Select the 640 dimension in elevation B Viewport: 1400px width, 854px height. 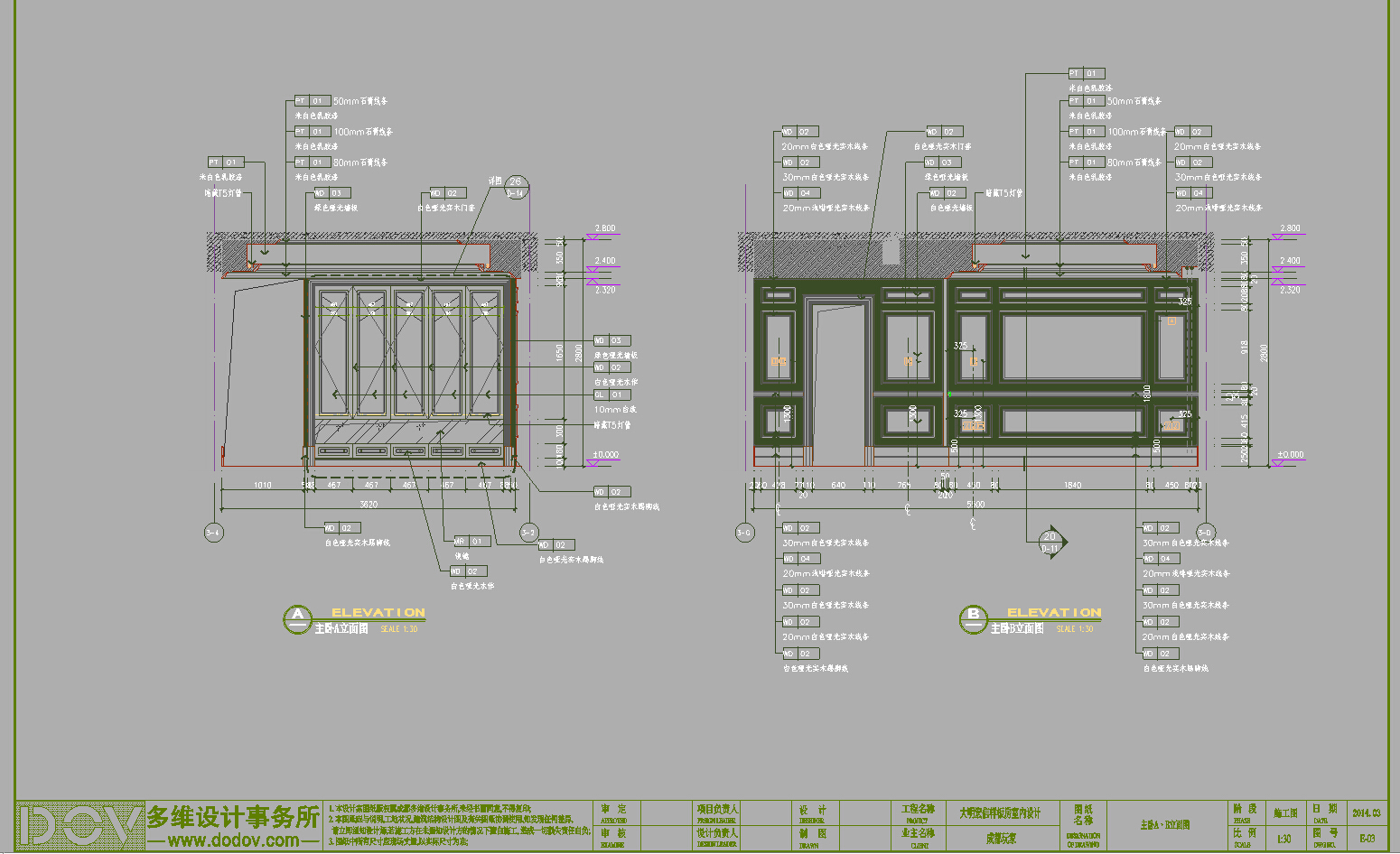pos(838,486)
